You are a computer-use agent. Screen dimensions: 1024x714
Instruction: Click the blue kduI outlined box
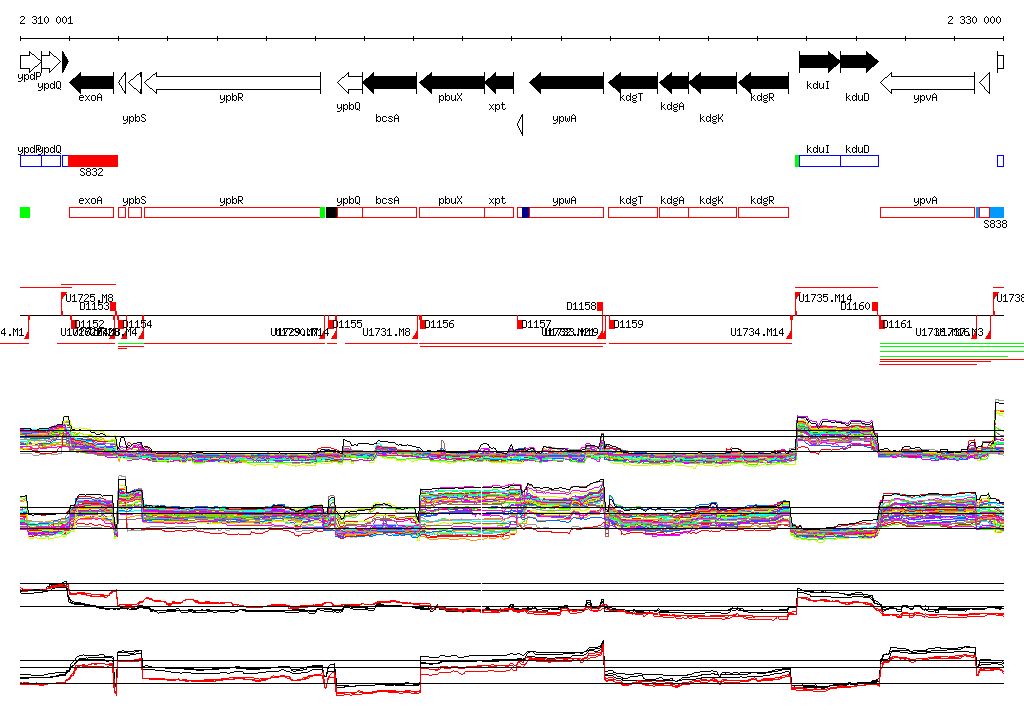[x=820, y=161]
